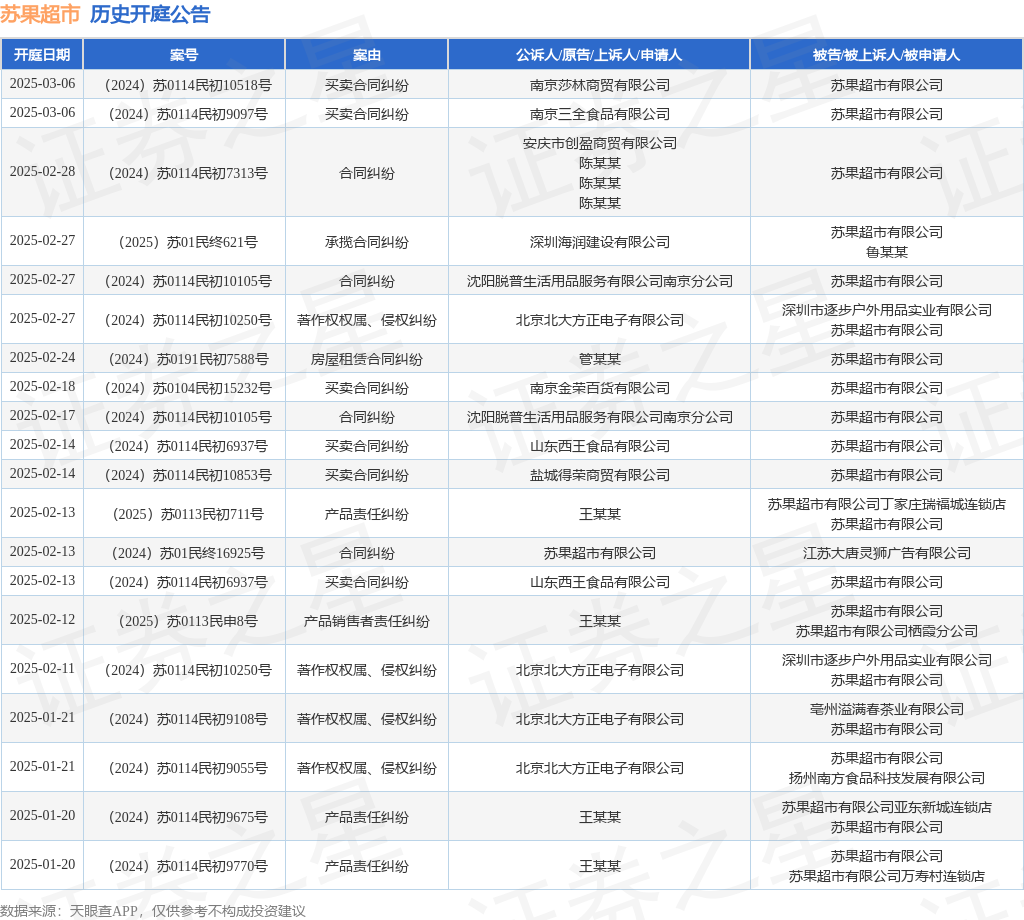This screenshot has height=920, width=1024.
Task: Click defendant 苏果超市有限公司栖霞分公司
Action: [886, 631]
